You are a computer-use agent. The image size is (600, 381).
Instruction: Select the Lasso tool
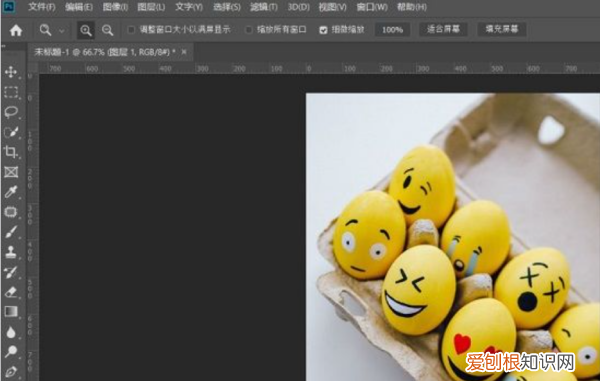(x=11, y=112)
